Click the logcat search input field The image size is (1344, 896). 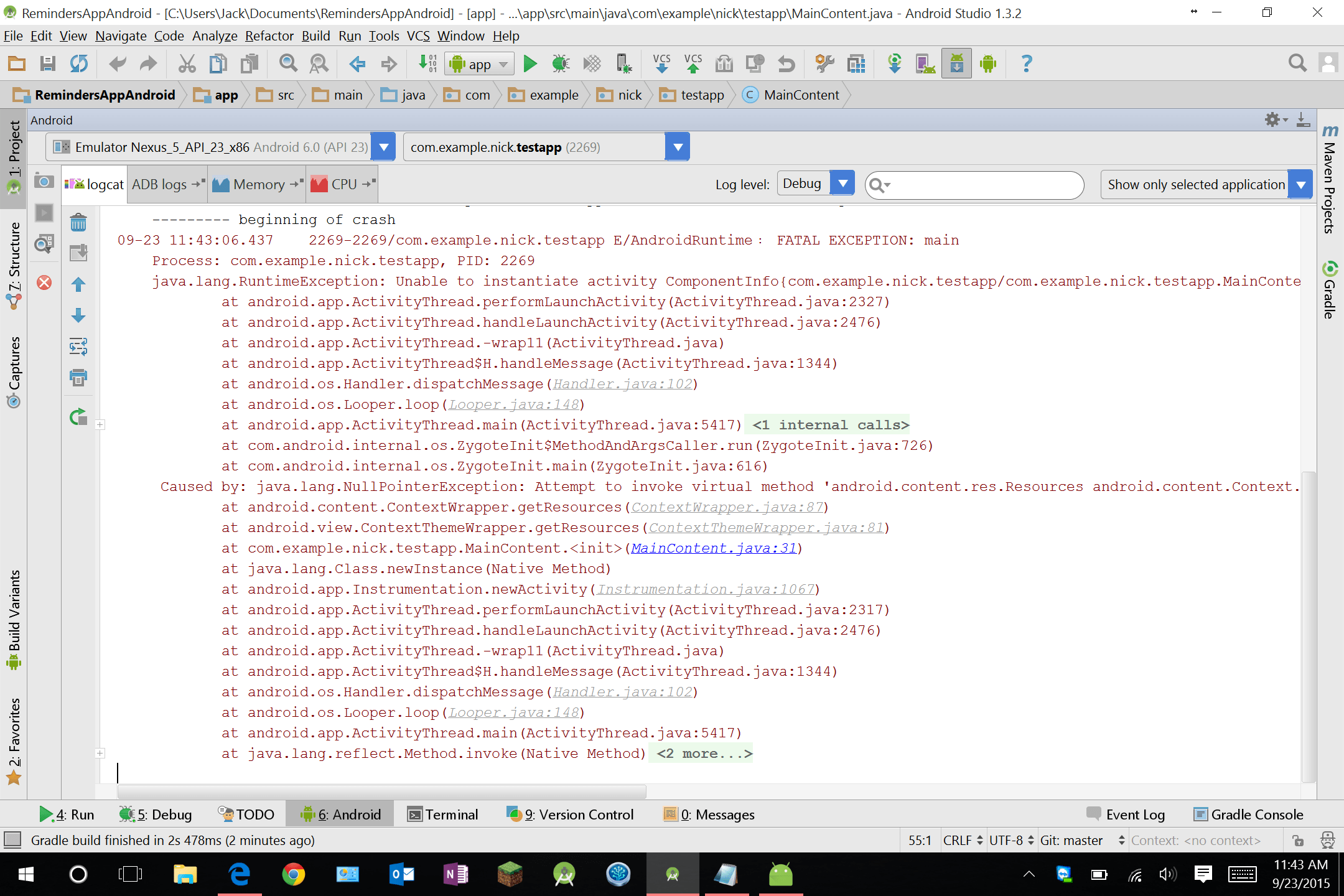click(983, 185)
